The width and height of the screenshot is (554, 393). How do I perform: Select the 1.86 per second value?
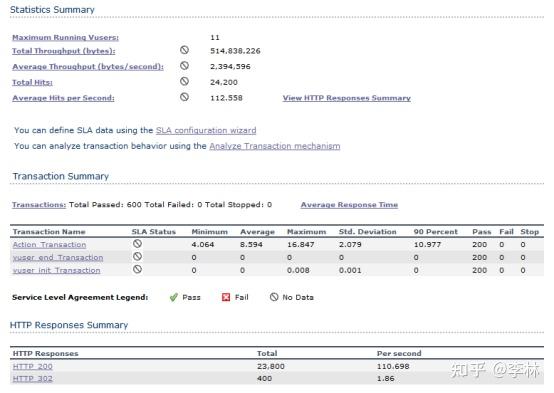point(385,379)
